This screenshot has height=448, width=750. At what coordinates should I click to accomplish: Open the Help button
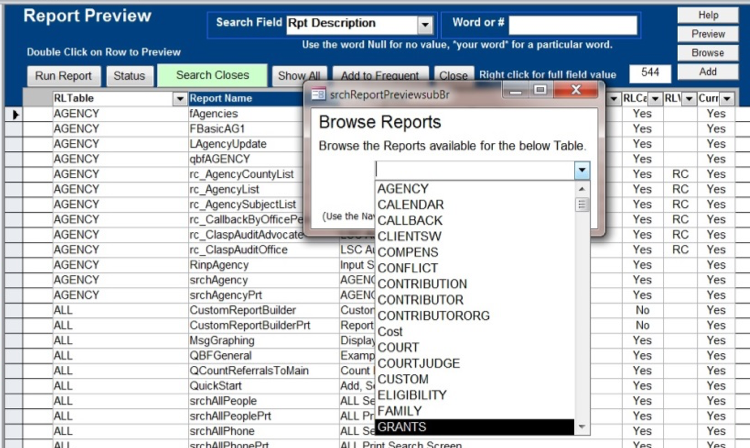(x=708, y=15)
